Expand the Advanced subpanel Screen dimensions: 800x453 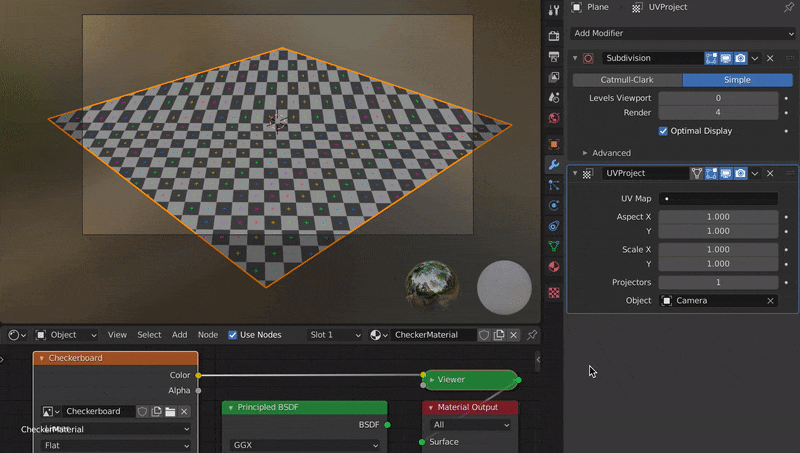pos(585,153)
